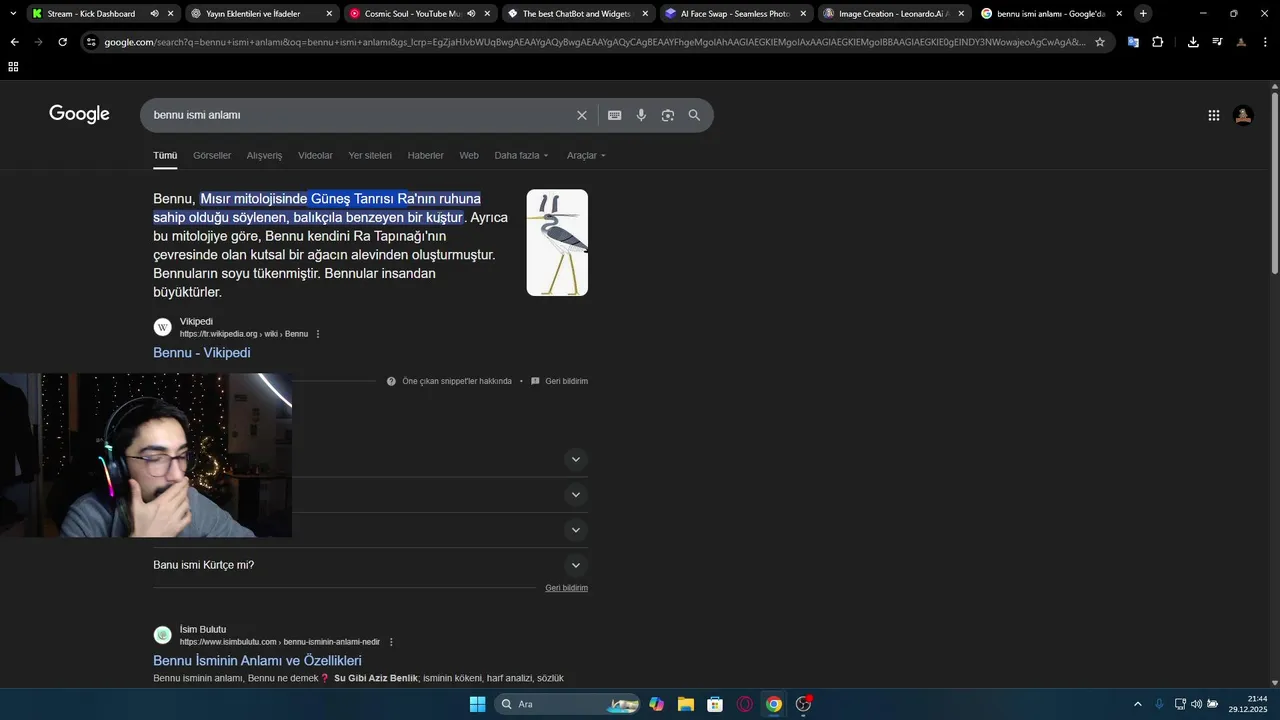The image size is (1280, 720).
Task: Open the Bennu bird thumbnail image
Action: click(557, 243)
